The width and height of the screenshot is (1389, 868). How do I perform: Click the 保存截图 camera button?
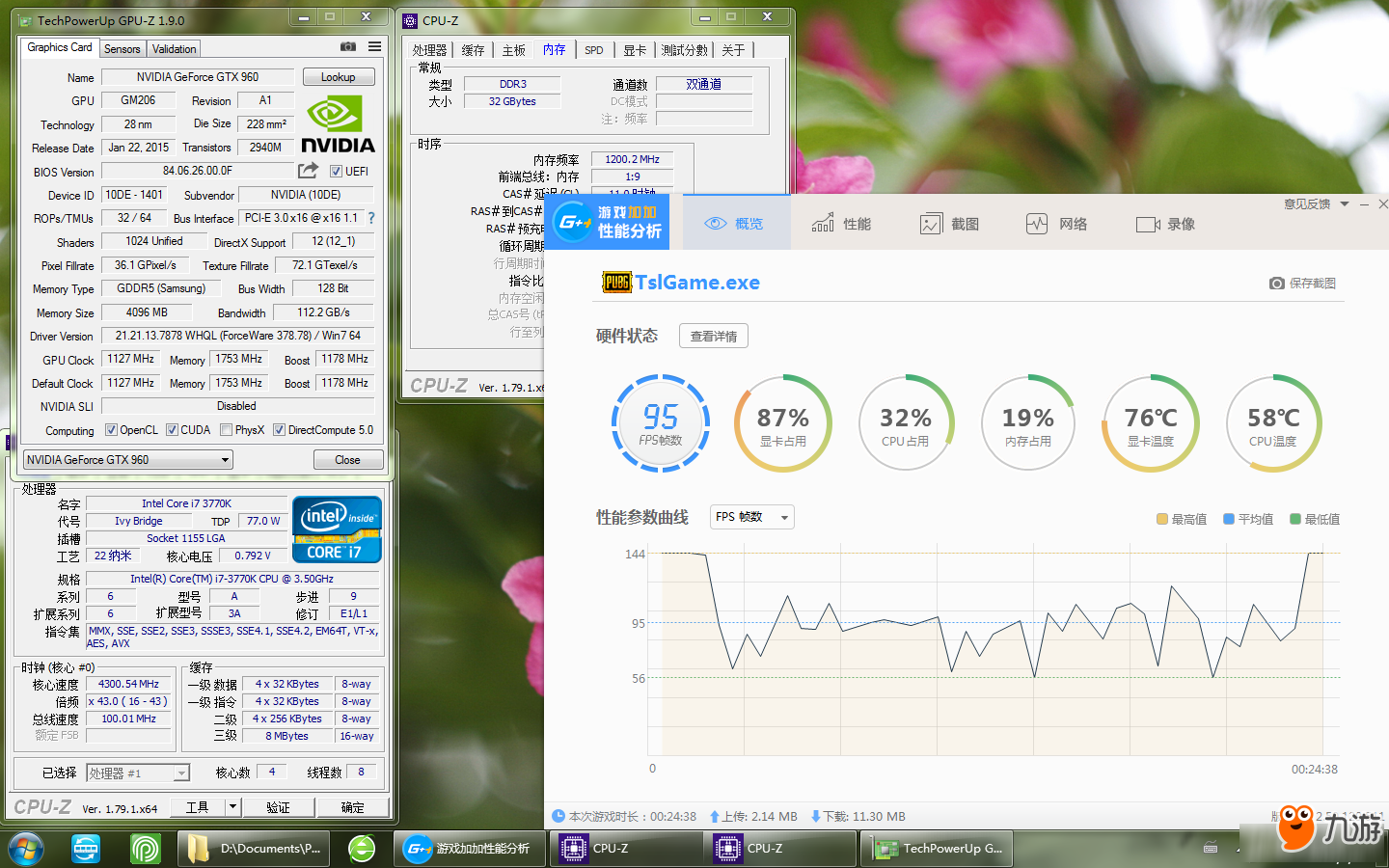(1302, 283)
